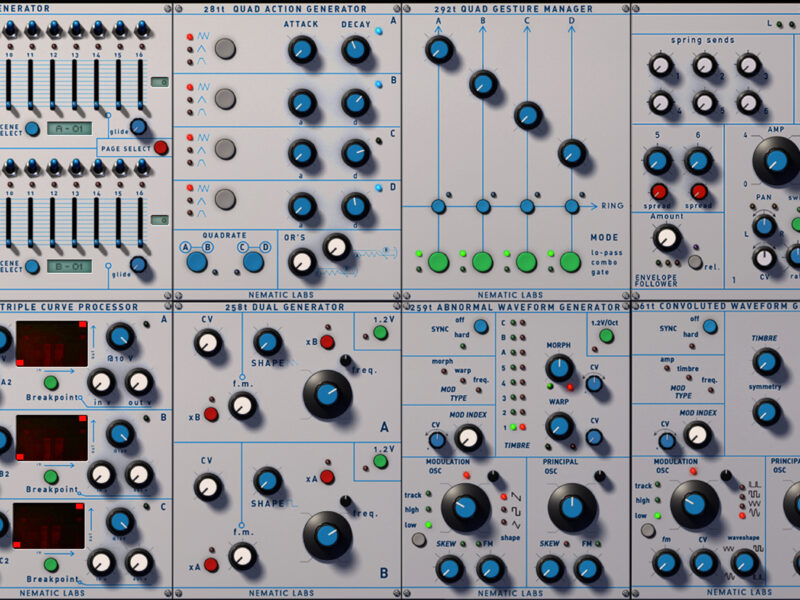Select knob A in Quad Gesture Manager
The height and width of the screenshot is (600, 800).
[x=438, y=49]
